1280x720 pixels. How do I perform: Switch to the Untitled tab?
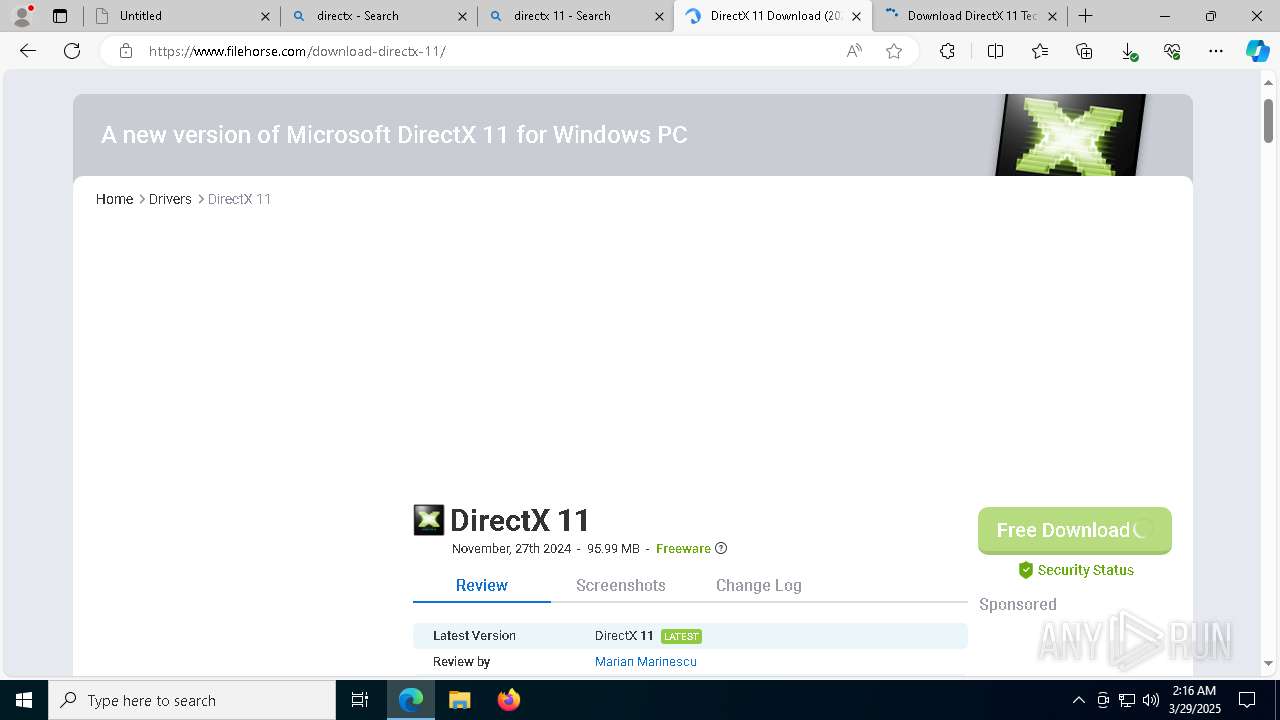pos(180,16)
